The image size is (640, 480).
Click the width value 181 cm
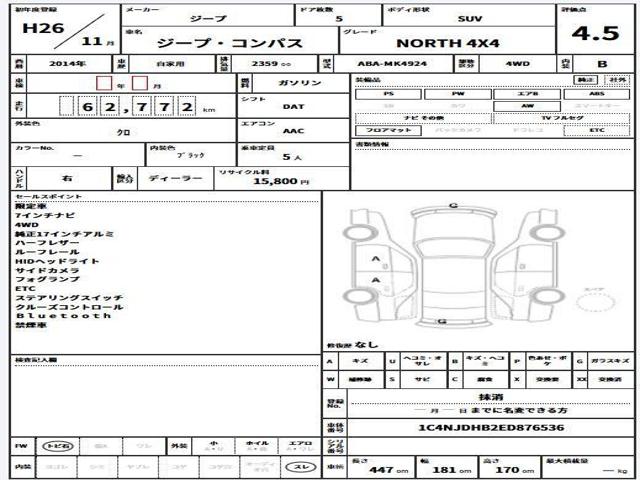pos(451,470)
